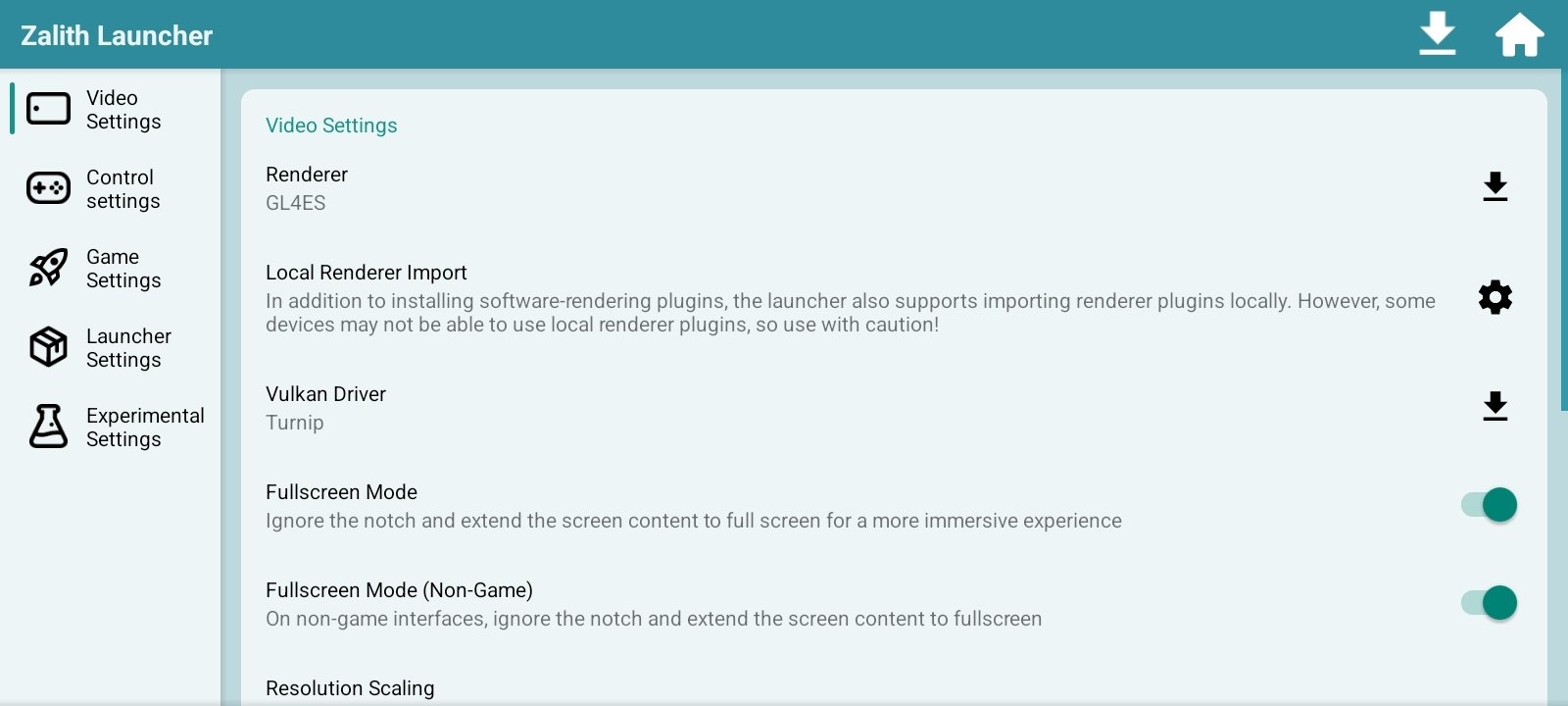The height and width of the screenshot is (706, 1568).
Task: Click the rocket Game Settings icon
Action: coord(48,268)
